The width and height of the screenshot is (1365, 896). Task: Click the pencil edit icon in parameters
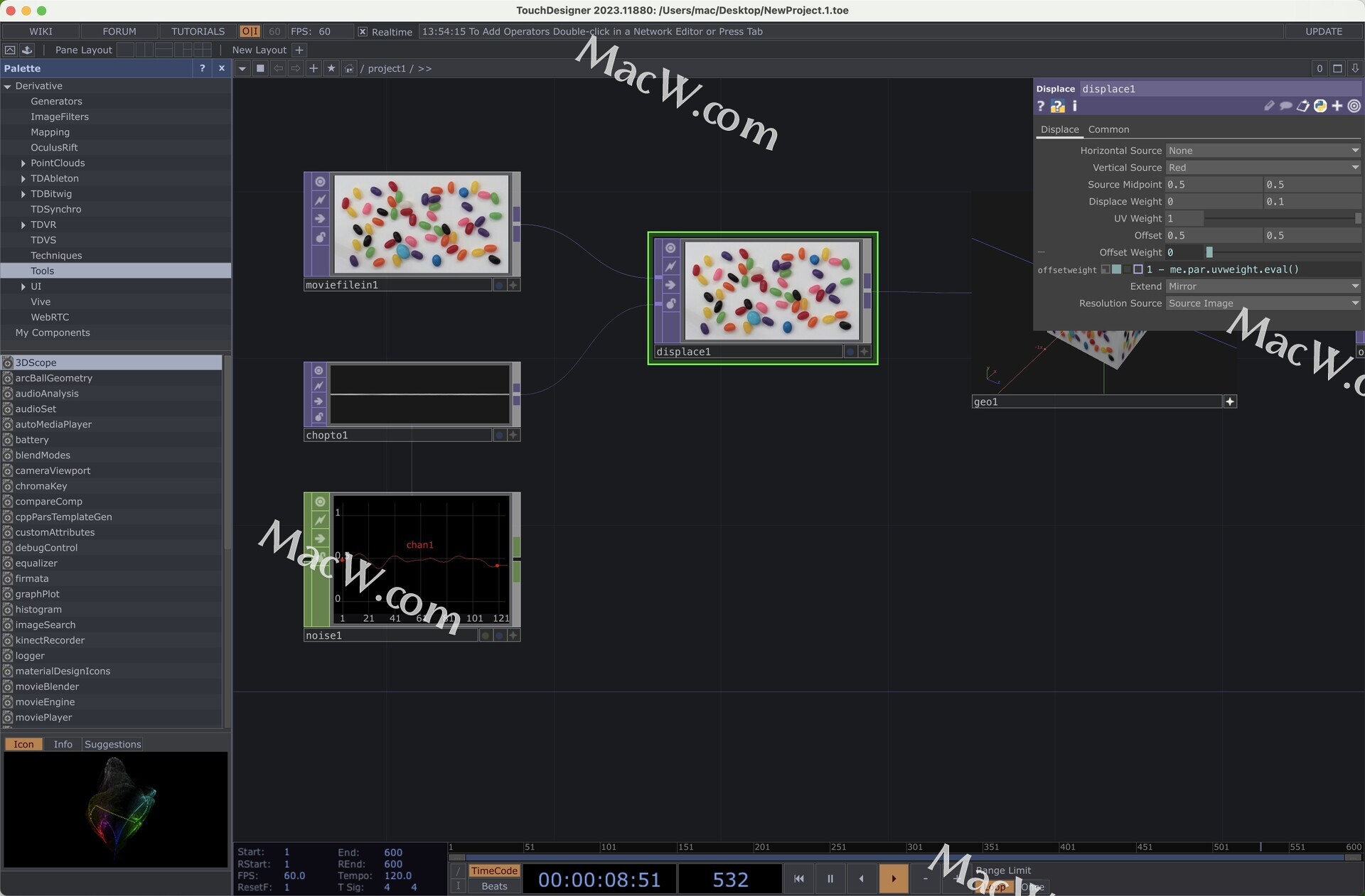point(1269,106)
